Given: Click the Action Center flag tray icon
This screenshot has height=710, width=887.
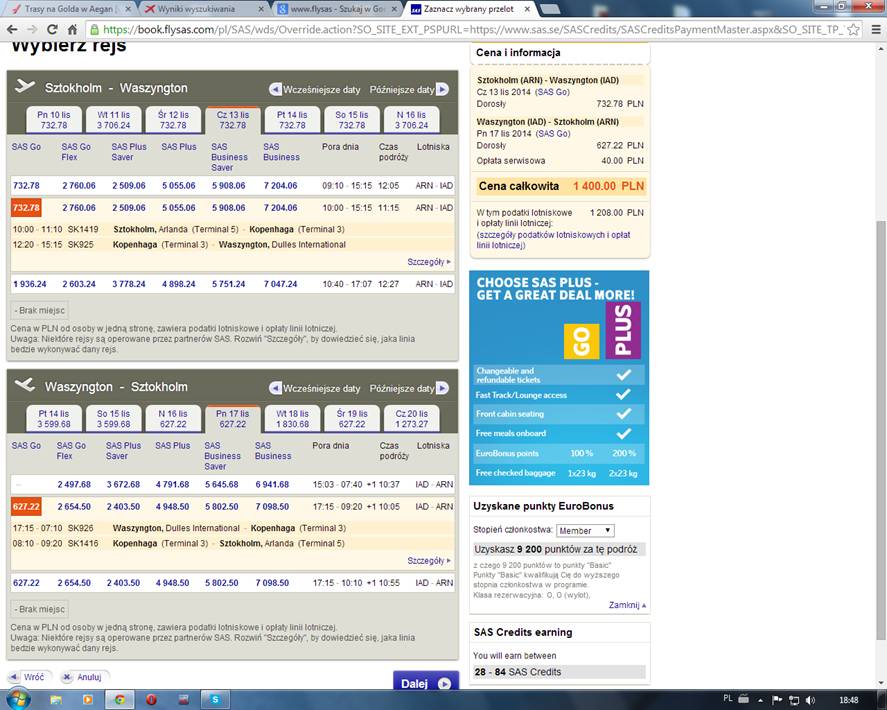Looking at the screenshot, I should pyautogui.click(x=777, y=700).
